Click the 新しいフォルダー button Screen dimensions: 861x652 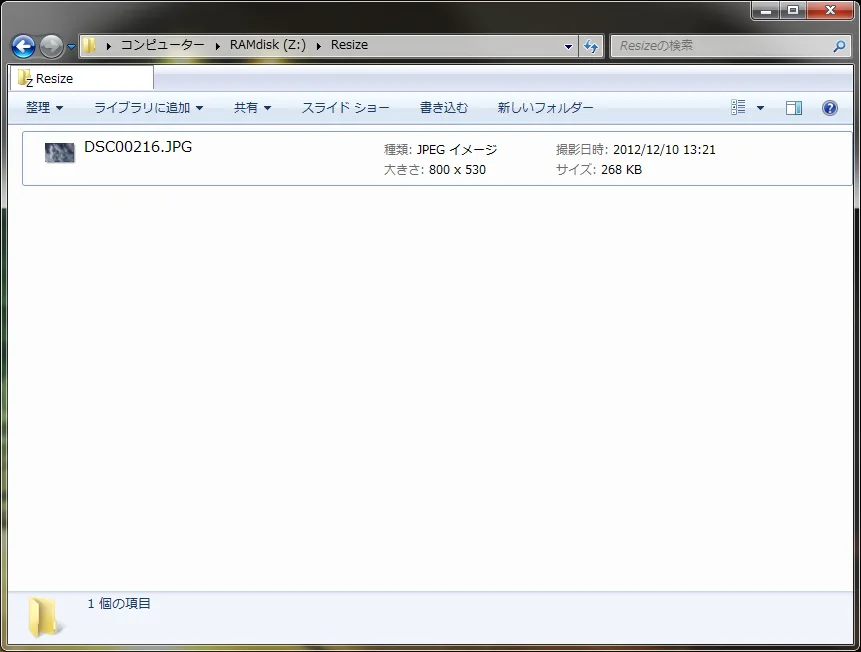point(545,108)
